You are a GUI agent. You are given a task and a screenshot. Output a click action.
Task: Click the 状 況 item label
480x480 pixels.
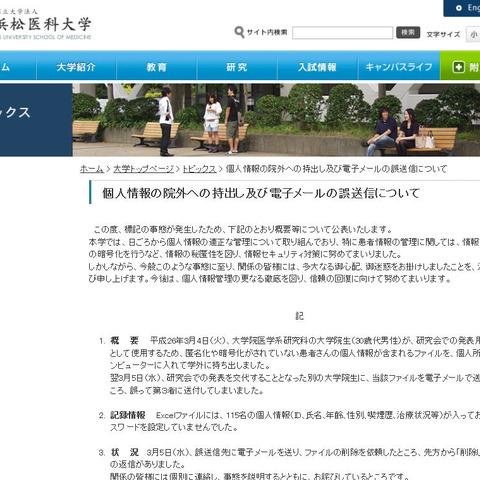(x=124, y=452)
